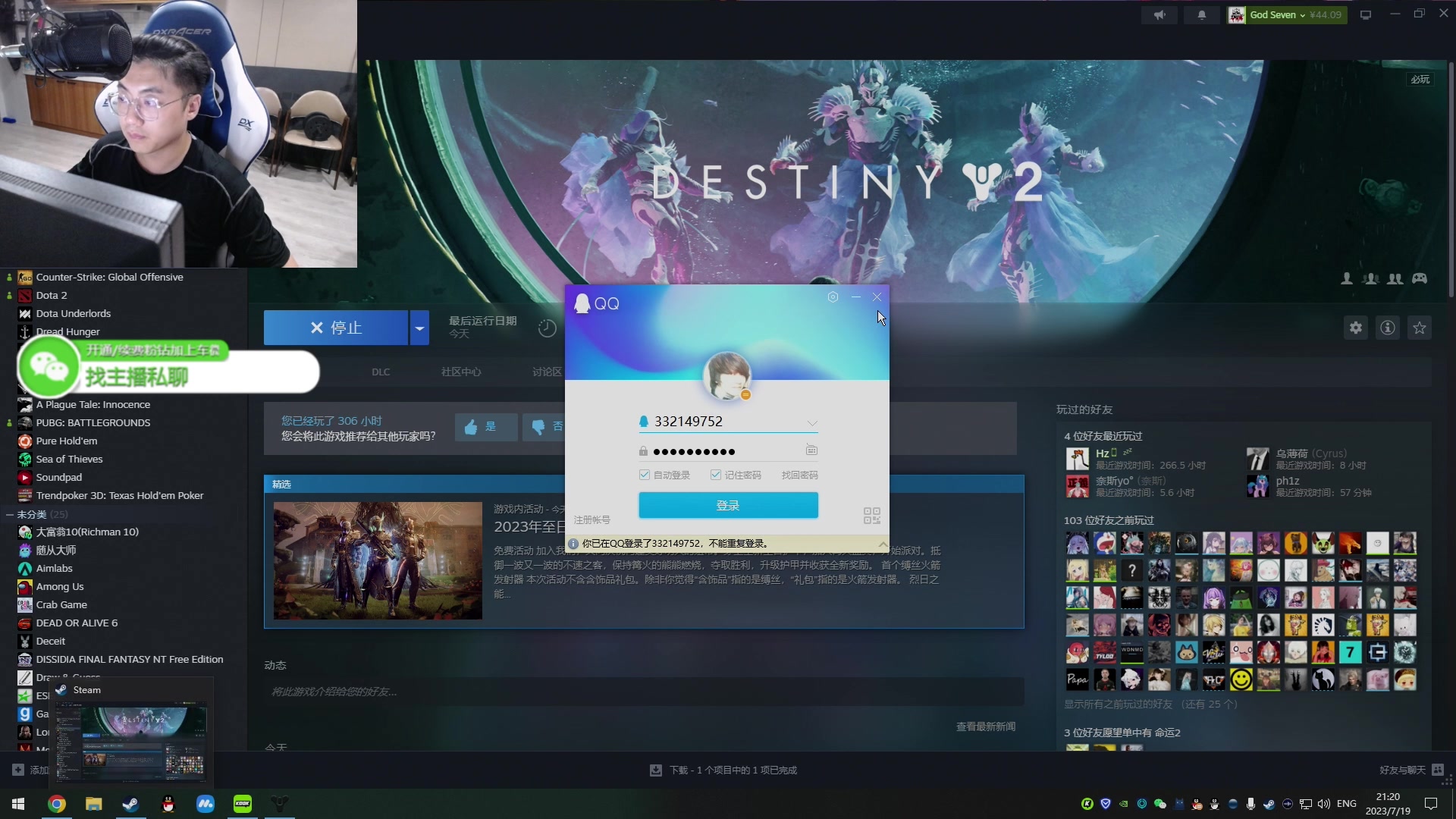This screenshot has width=1456, height=819.
Task: Open the soft keyboard icon in QQ password field
Action: click(x=811, y=450)
